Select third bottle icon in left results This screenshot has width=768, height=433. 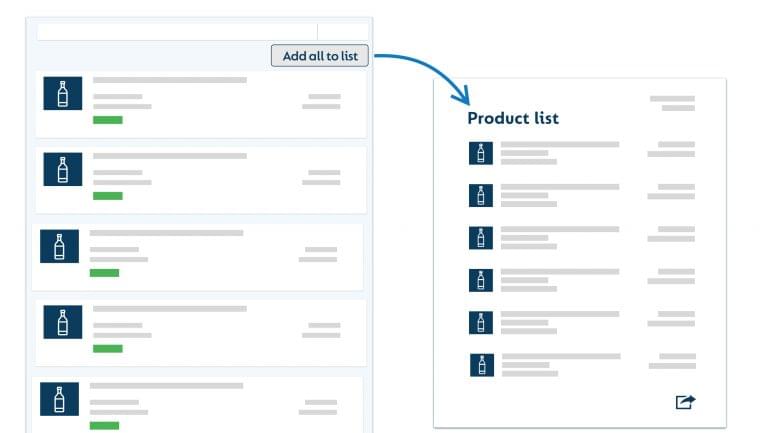tap(59, 246)
